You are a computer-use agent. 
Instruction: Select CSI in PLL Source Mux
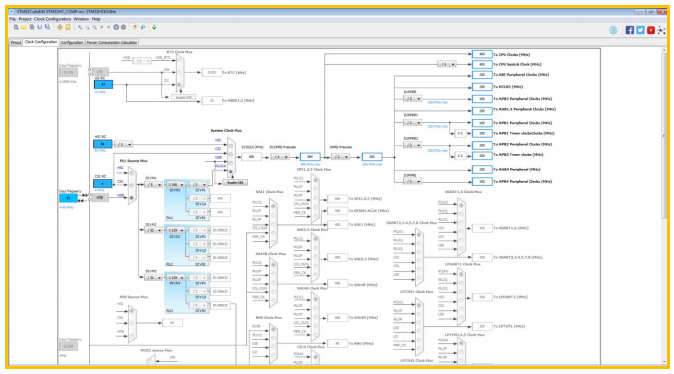[132, 186]
